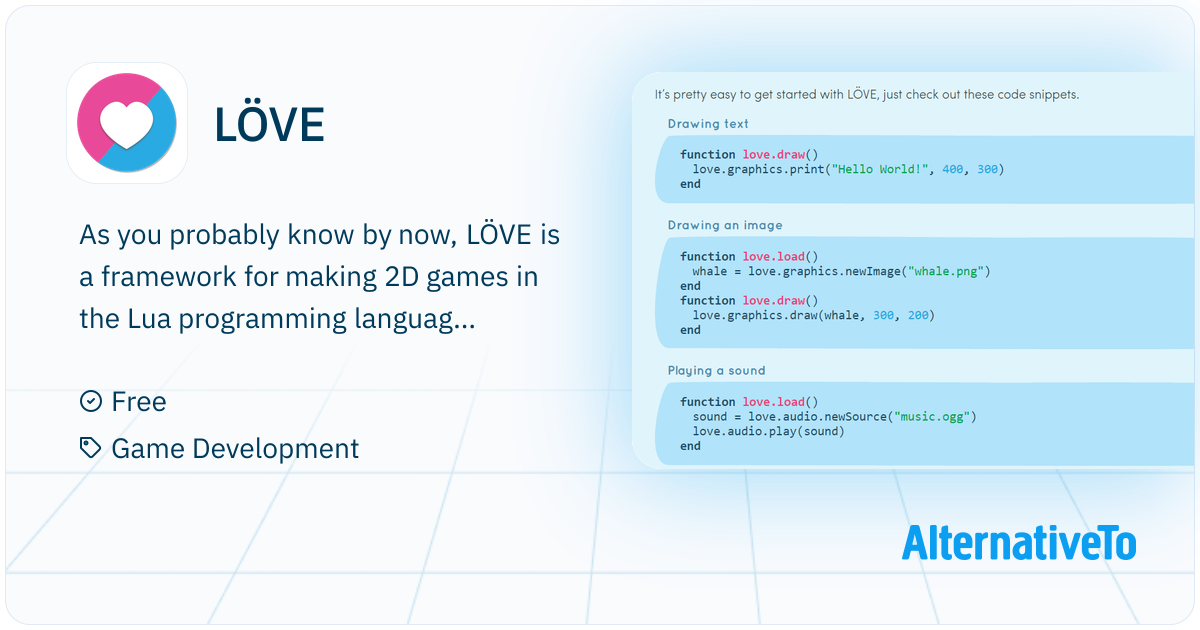
Task: Click the Free license label
Action: (x=139, y=401)
